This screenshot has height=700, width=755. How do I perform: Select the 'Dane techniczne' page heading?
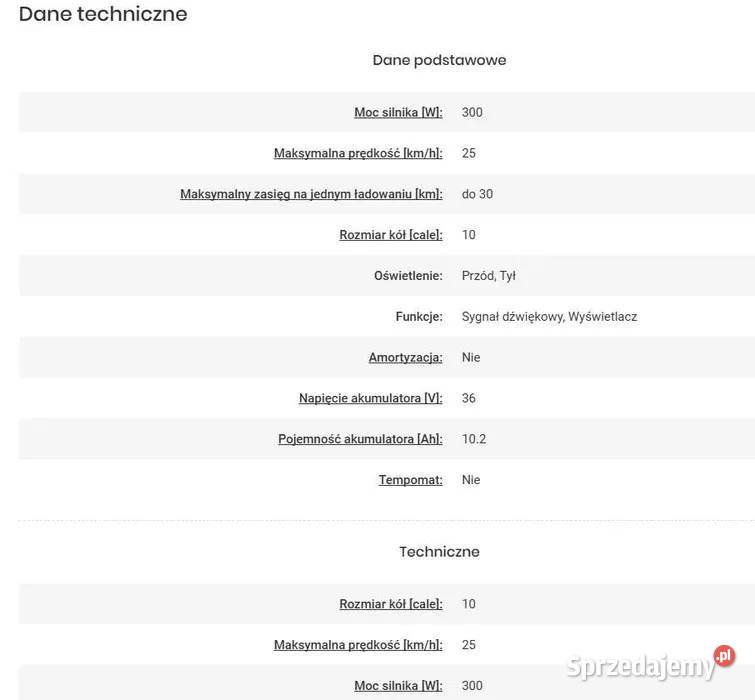click(103, 14)
